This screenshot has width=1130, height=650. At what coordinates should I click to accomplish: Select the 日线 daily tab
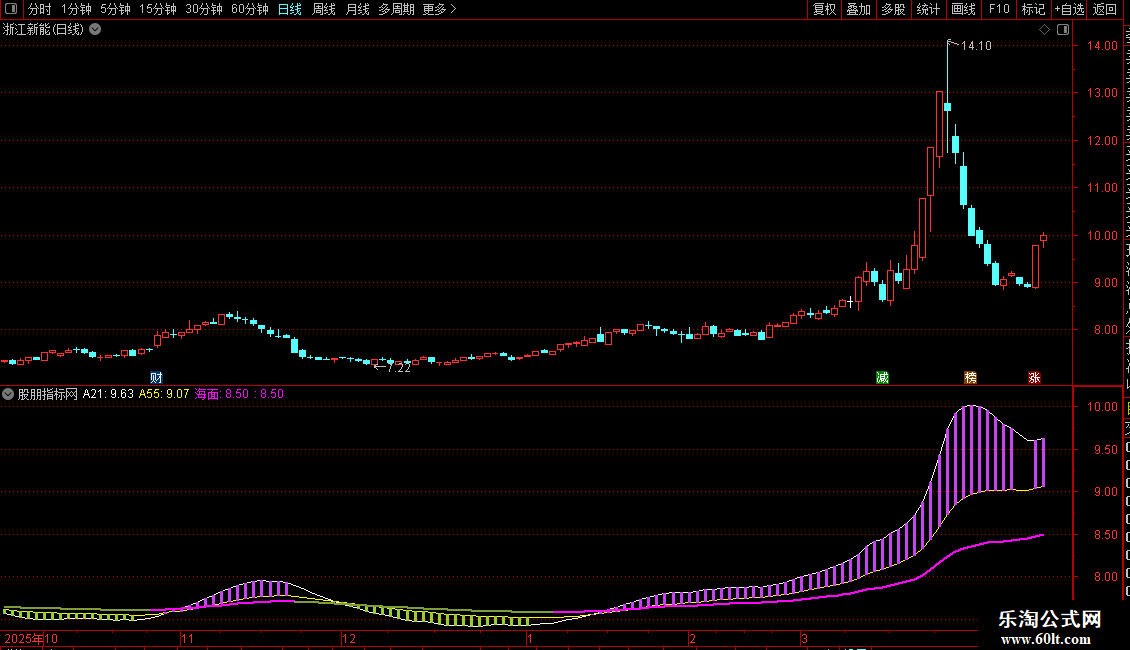[290, 9]
